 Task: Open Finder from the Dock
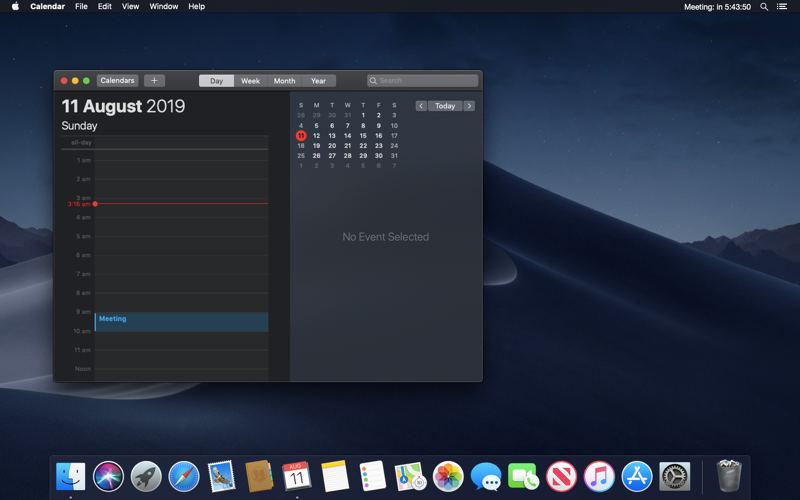click(x=70, y=476)
